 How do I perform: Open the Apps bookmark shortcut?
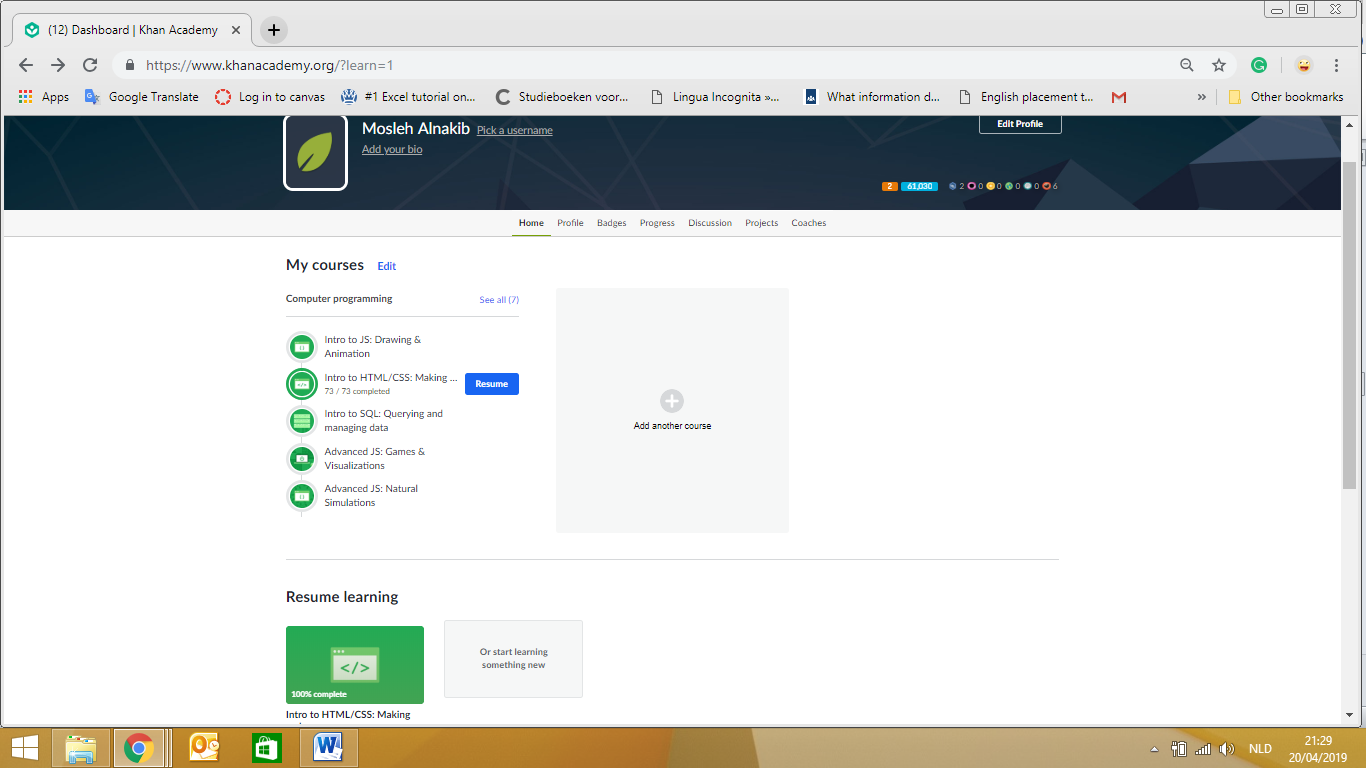44,97
